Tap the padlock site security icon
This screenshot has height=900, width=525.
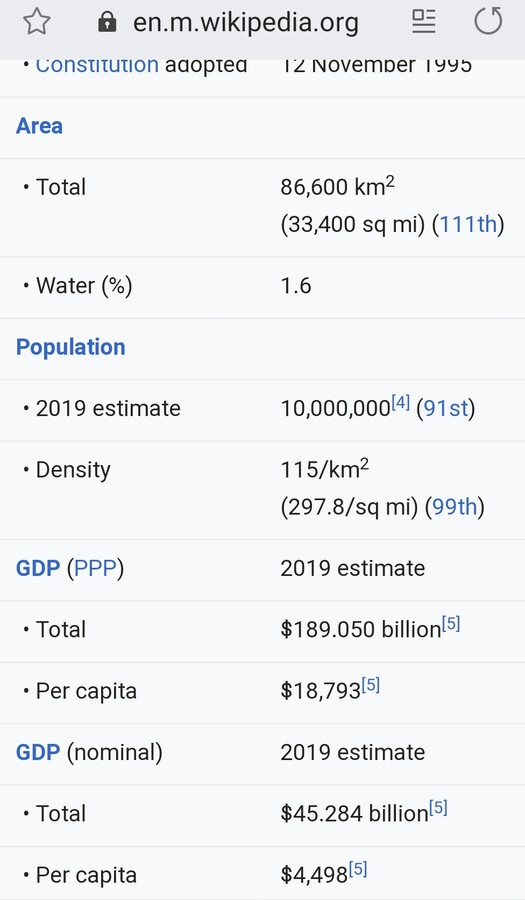click(107, 22)
